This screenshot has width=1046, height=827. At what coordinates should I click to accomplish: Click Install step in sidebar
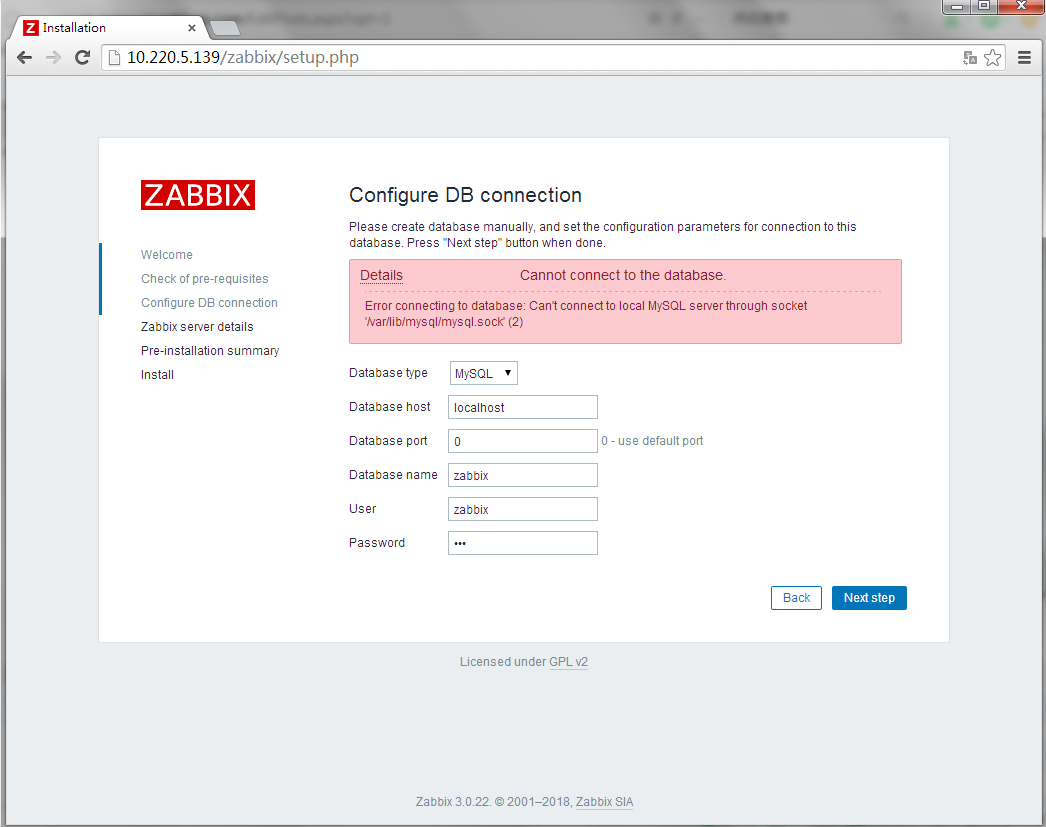click(x=157, y=375)
